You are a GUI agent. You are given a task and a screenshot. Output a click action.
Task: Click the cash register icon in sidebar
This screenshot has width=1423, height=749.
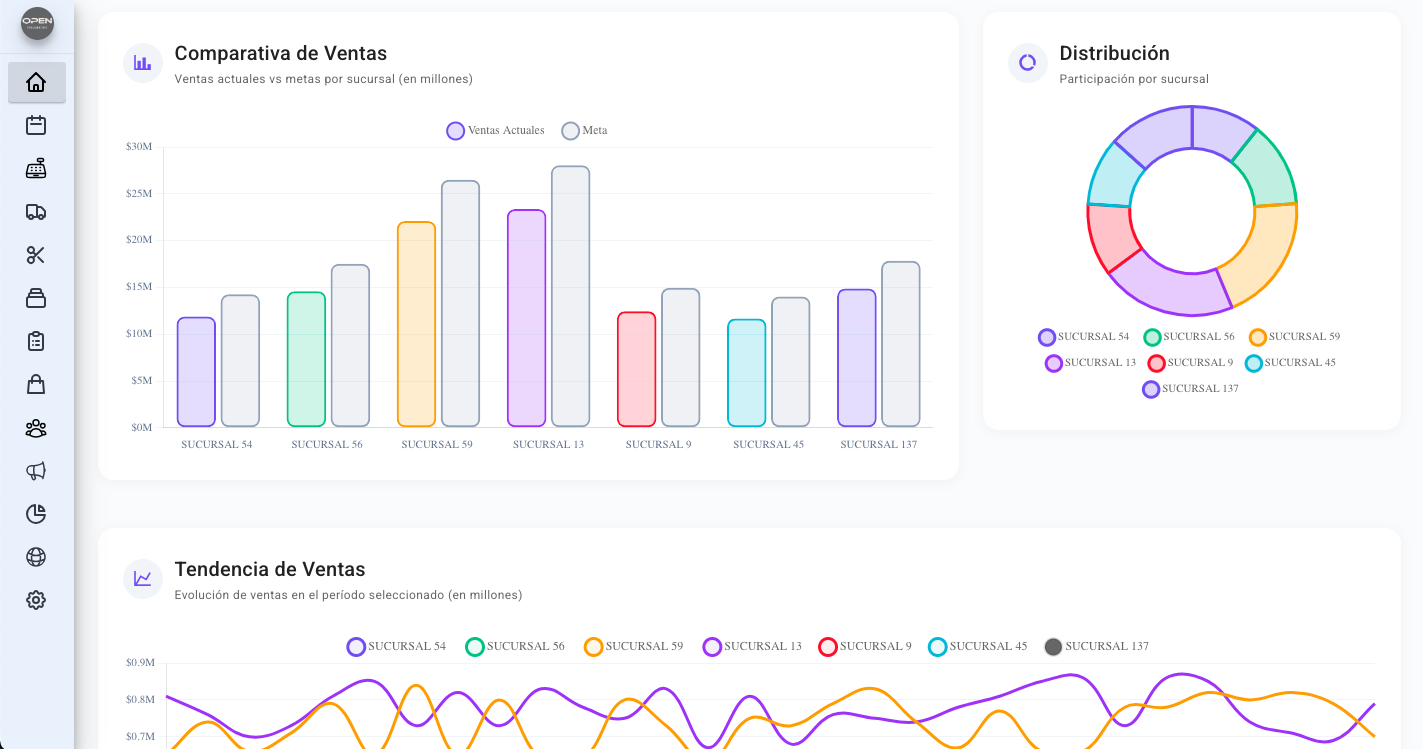36,168
